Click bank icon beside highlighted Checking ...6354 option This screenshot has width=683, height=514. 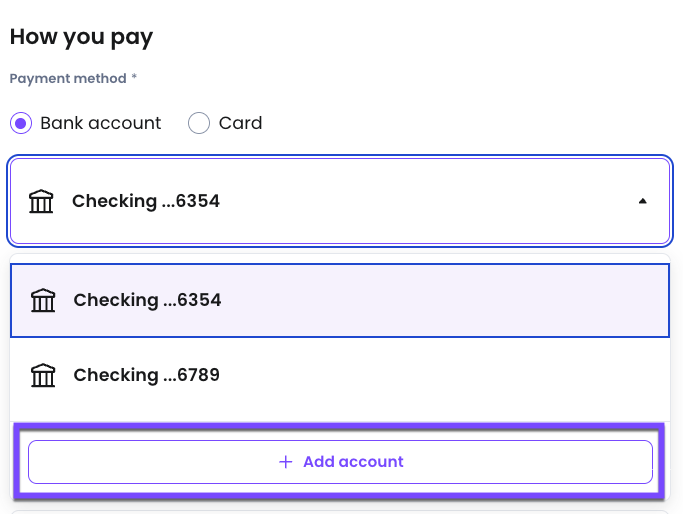[43, 300]
